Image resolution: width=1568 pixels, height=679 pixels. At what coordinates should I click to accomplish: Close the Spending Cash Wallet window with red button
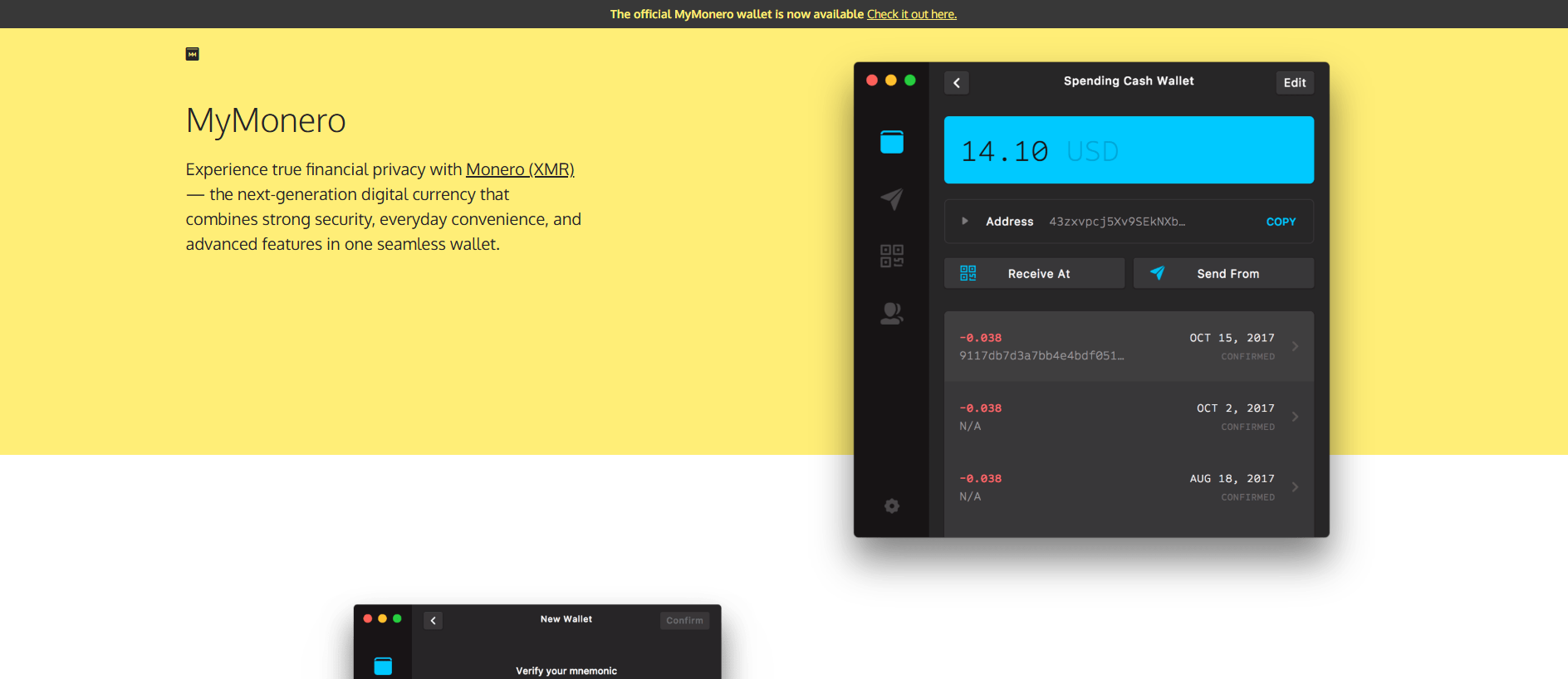click(872, 81)
